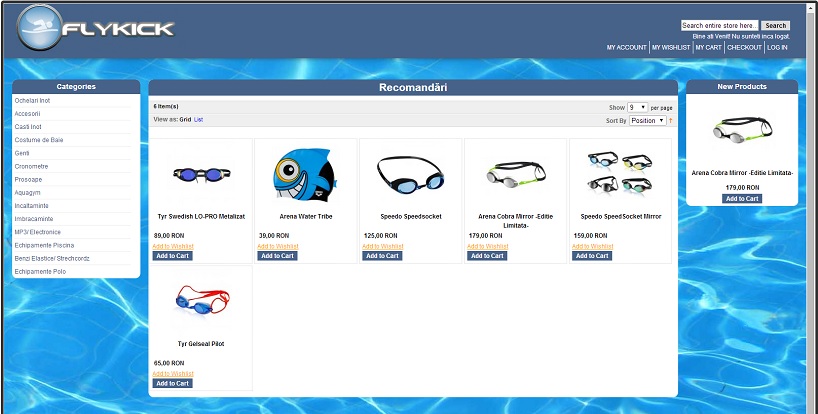Open Incaltaminte category

pyautogui.click(x=31, y=206)
